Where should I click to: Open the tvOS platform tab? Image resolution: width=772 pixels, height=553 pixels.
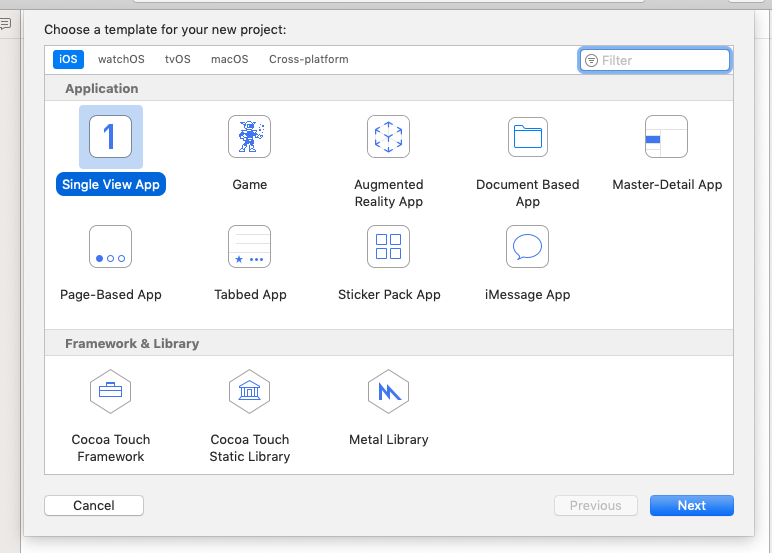pyautogui.click(x=177, y=59)
